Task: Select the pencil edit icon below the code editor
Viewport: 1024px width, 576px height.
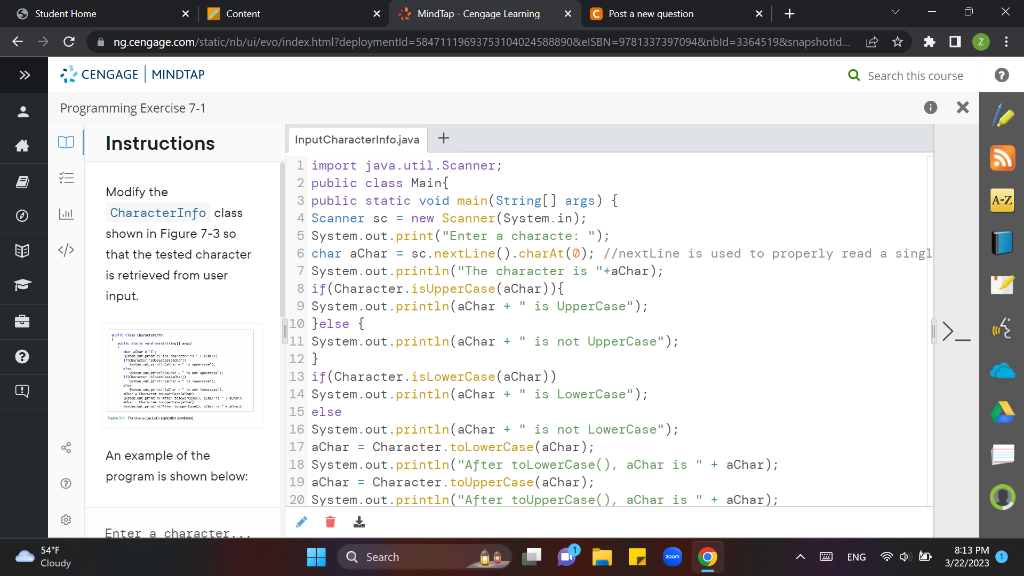Action: [x=302, y=521]
